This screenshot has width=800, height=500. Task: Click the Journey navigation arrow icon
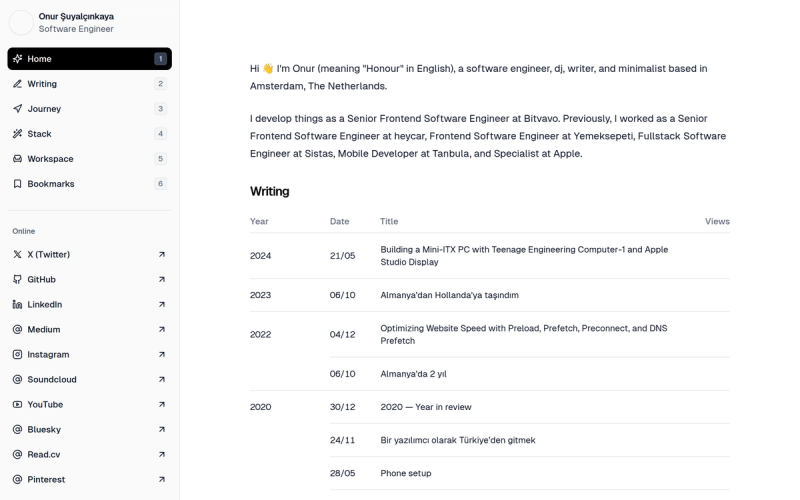pyautogui.click(x=17, y=109)
